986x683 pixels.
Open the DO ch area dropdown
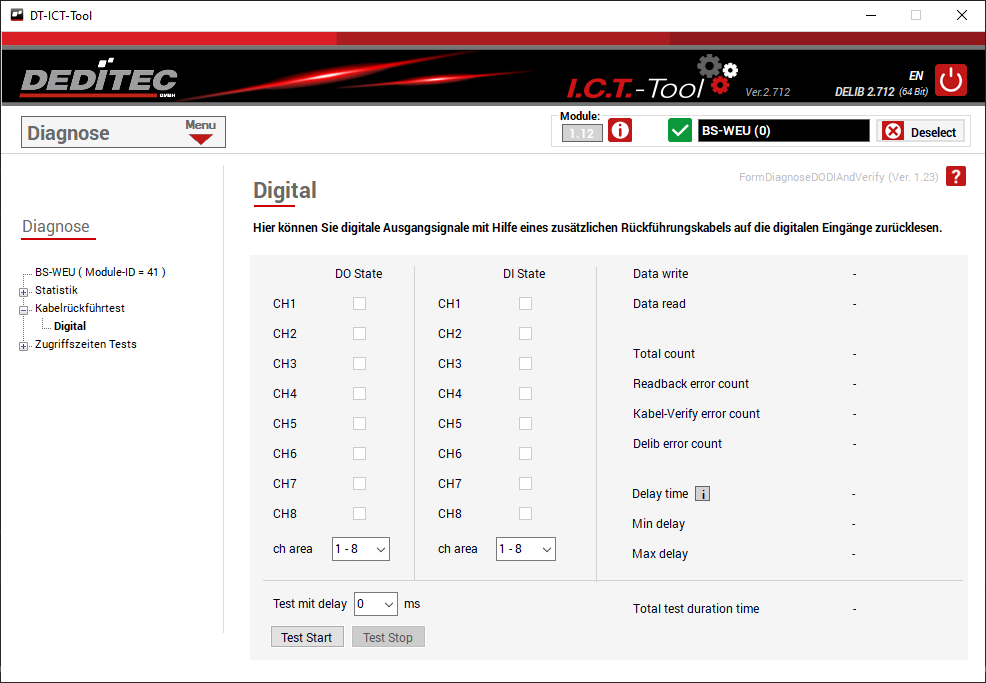tap(360, 549)
